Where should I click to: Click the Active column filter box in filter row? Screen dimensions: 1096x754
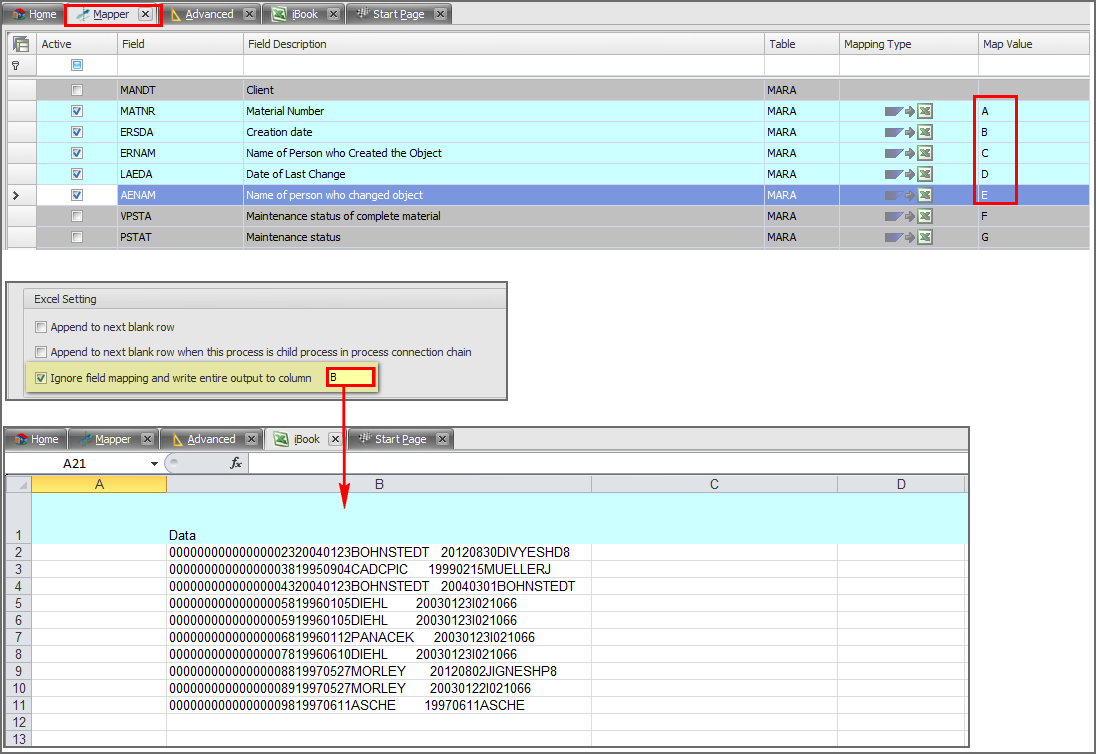tap(77, 65)
